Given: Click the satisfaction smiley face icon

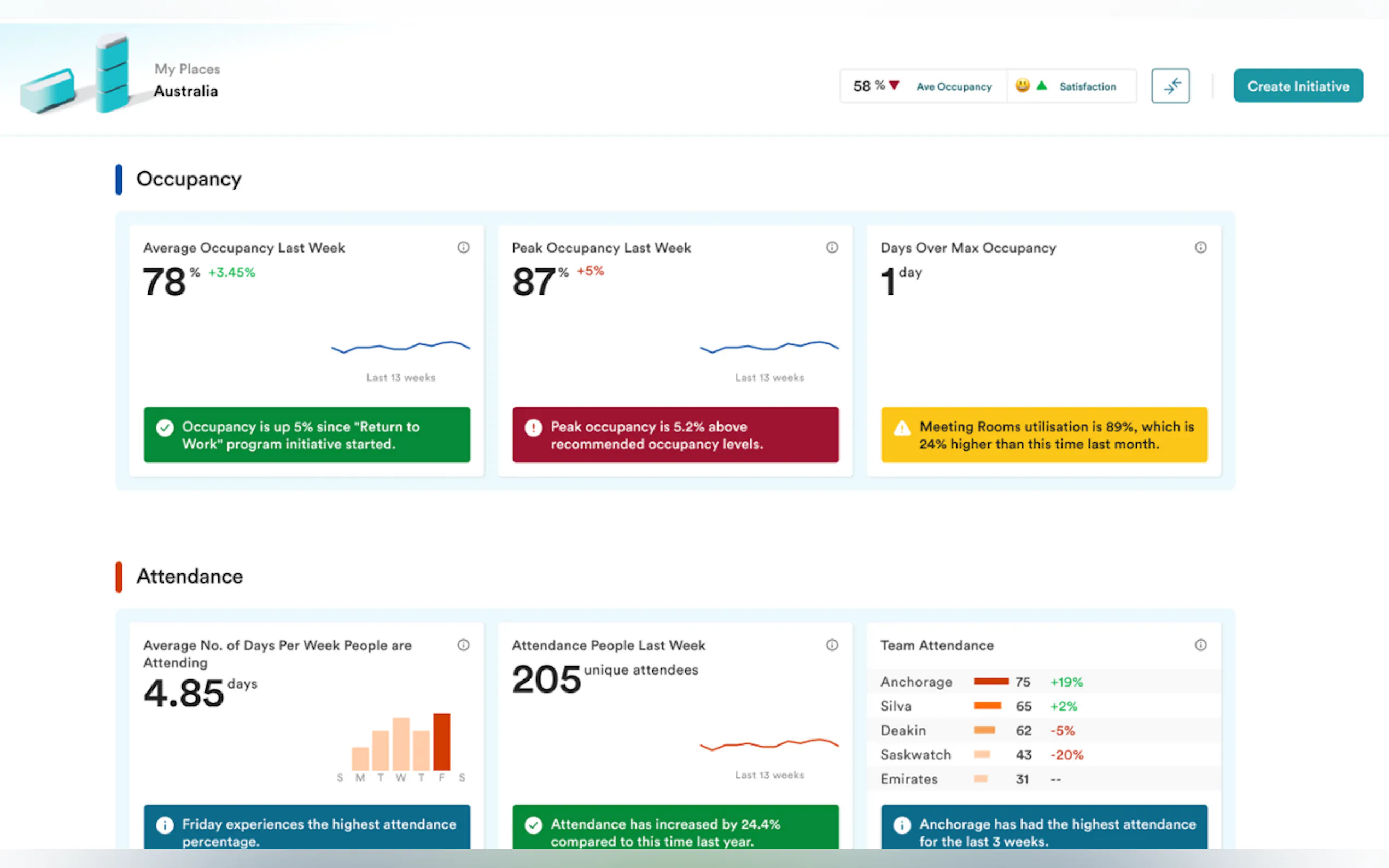Looking at the screenshot, I should [x=1022, y=85].
